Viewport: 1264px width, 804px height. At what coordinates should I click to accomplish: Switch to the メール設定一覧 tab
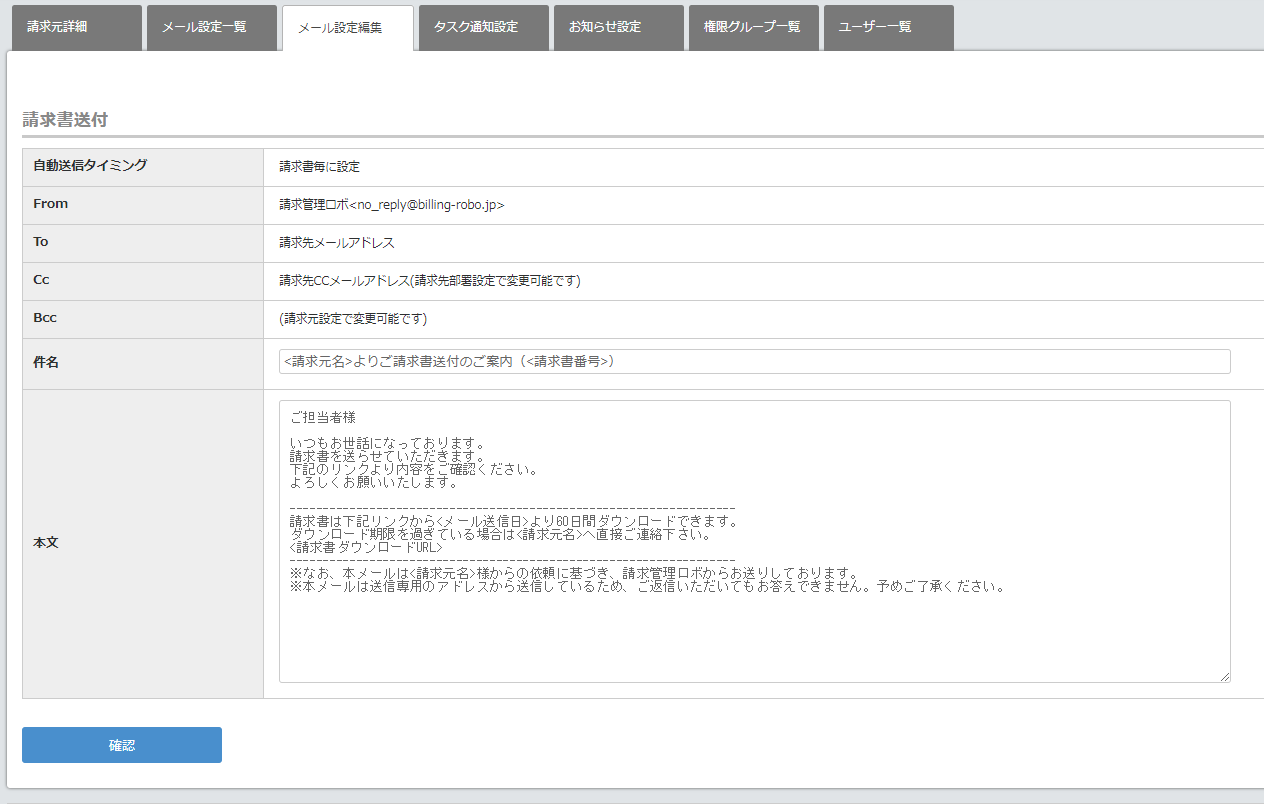pyautogui.click(x=211, y=27)
